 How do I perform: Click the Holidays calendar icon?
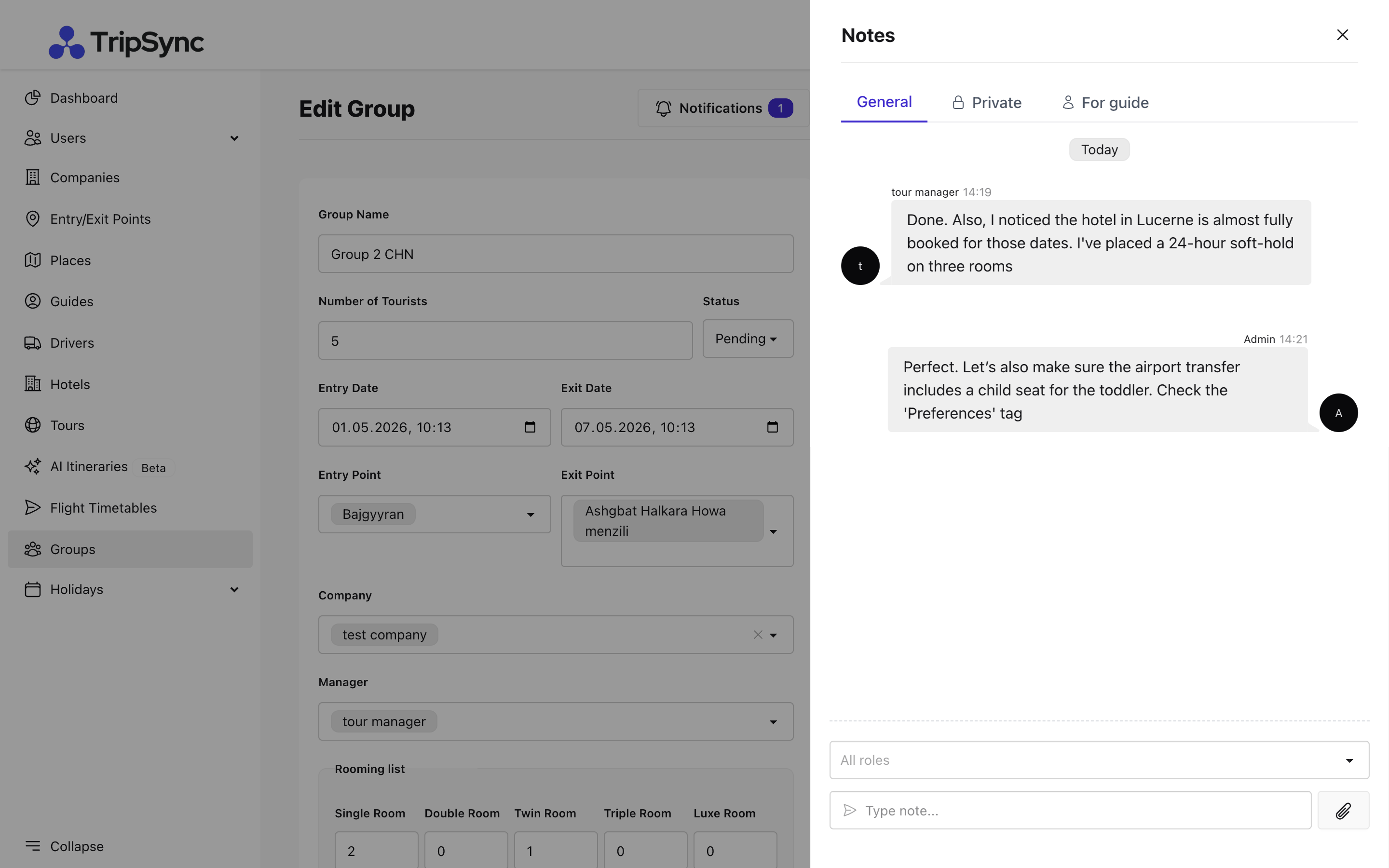33,589
